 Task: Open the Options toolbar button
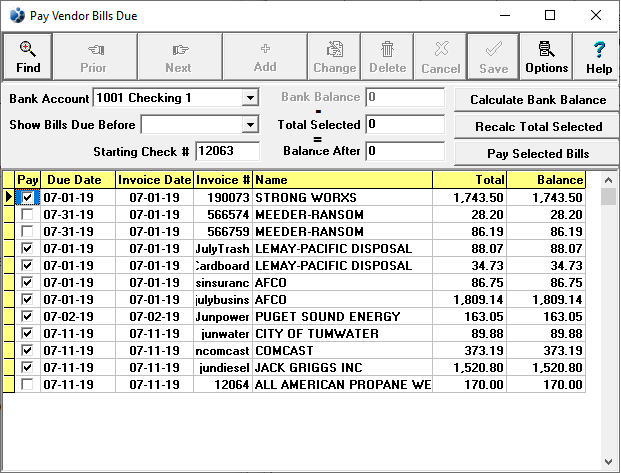(546, 48)
